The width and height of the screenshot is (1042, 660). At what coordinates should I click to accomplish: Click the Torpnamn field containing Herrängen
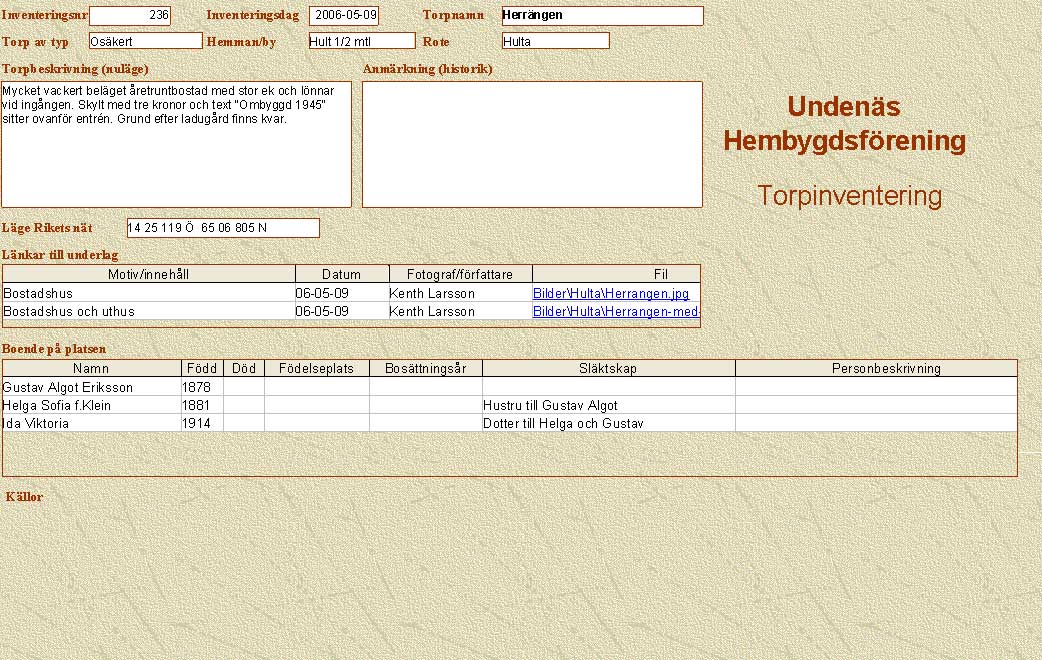click(x=602, y=16)
